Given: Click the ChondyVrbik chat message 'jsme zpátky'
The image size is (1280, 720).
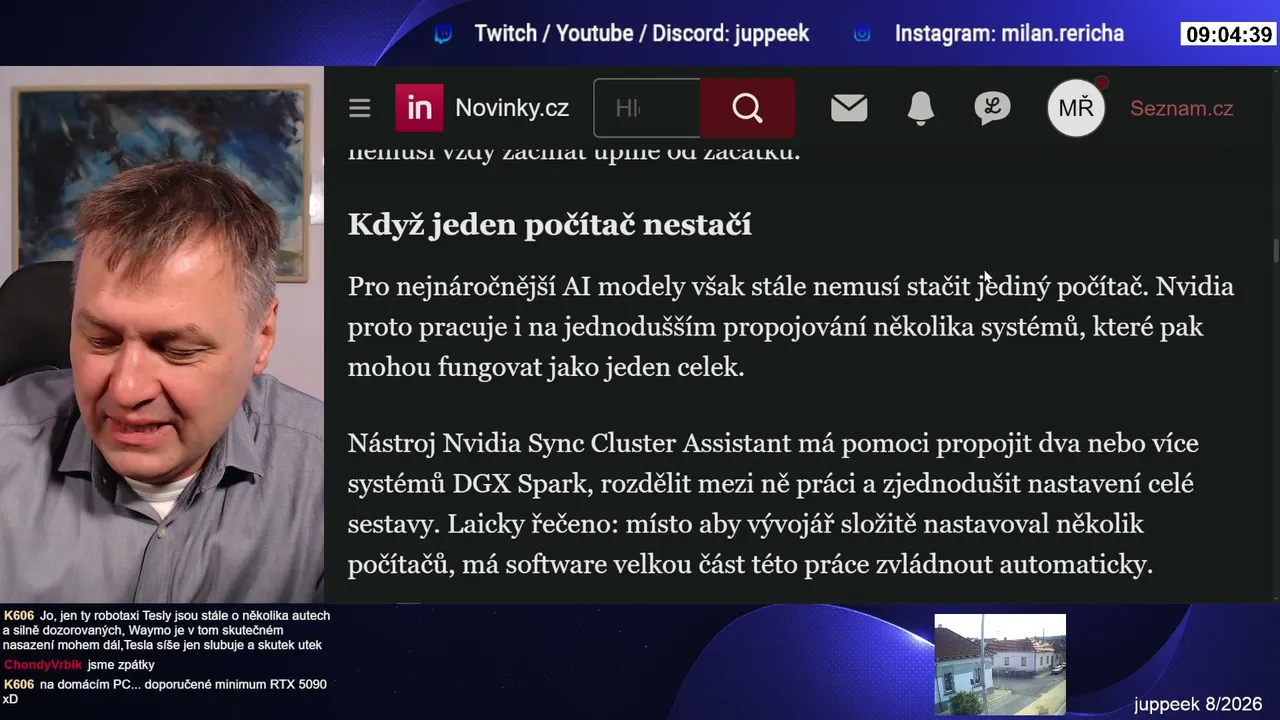Looking at the screenshot, I should coord(79,665).
